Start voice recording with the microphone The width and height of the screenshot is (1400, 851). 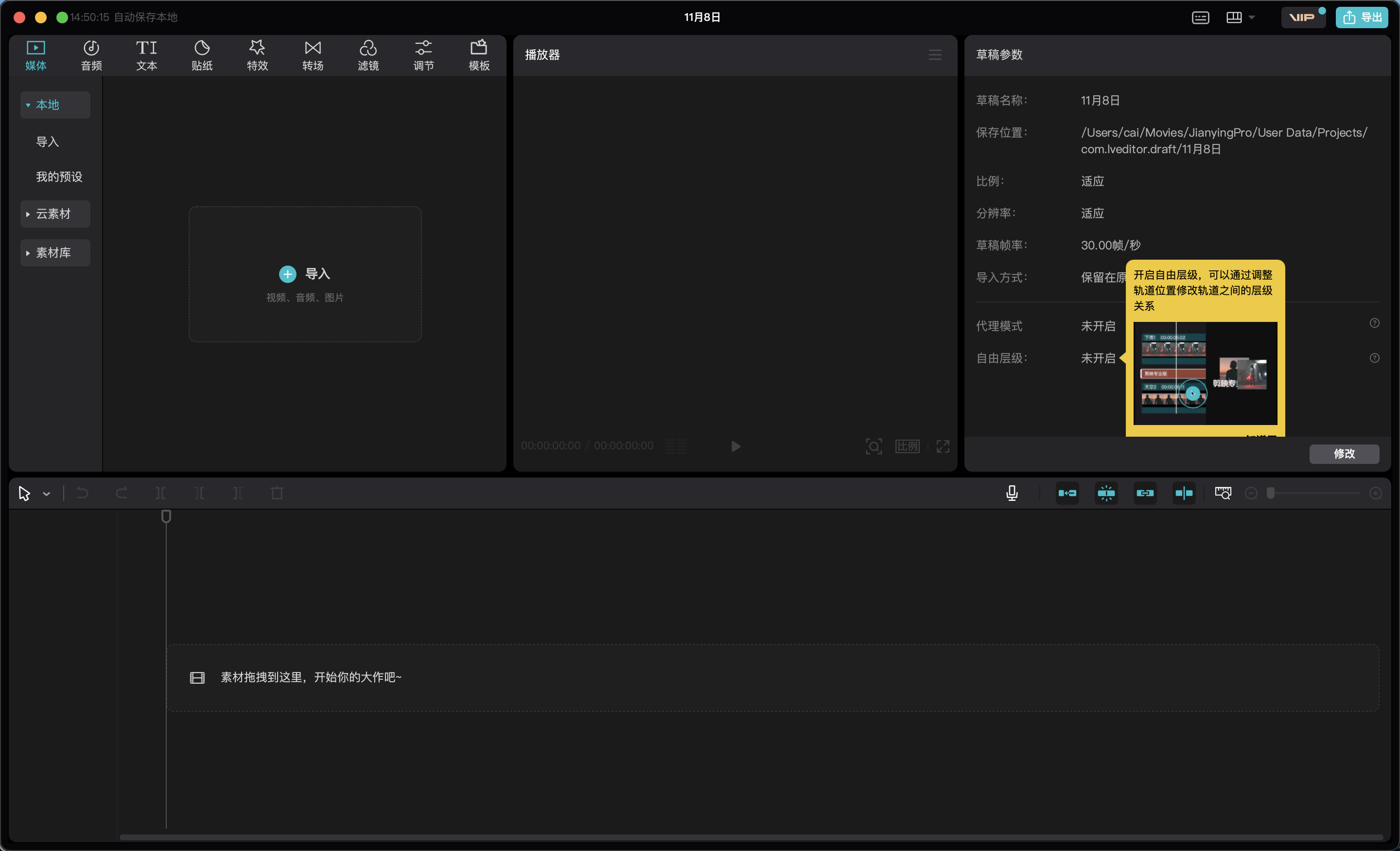point(1012,493)
